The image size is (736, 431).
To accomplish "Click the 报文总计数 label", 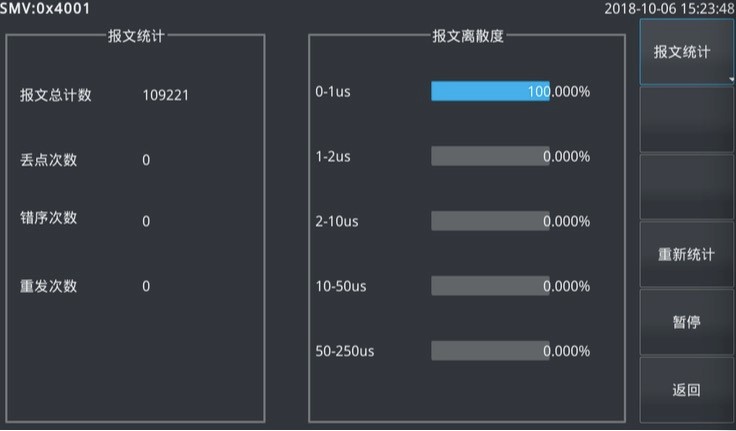I will [x=56, y=96].
